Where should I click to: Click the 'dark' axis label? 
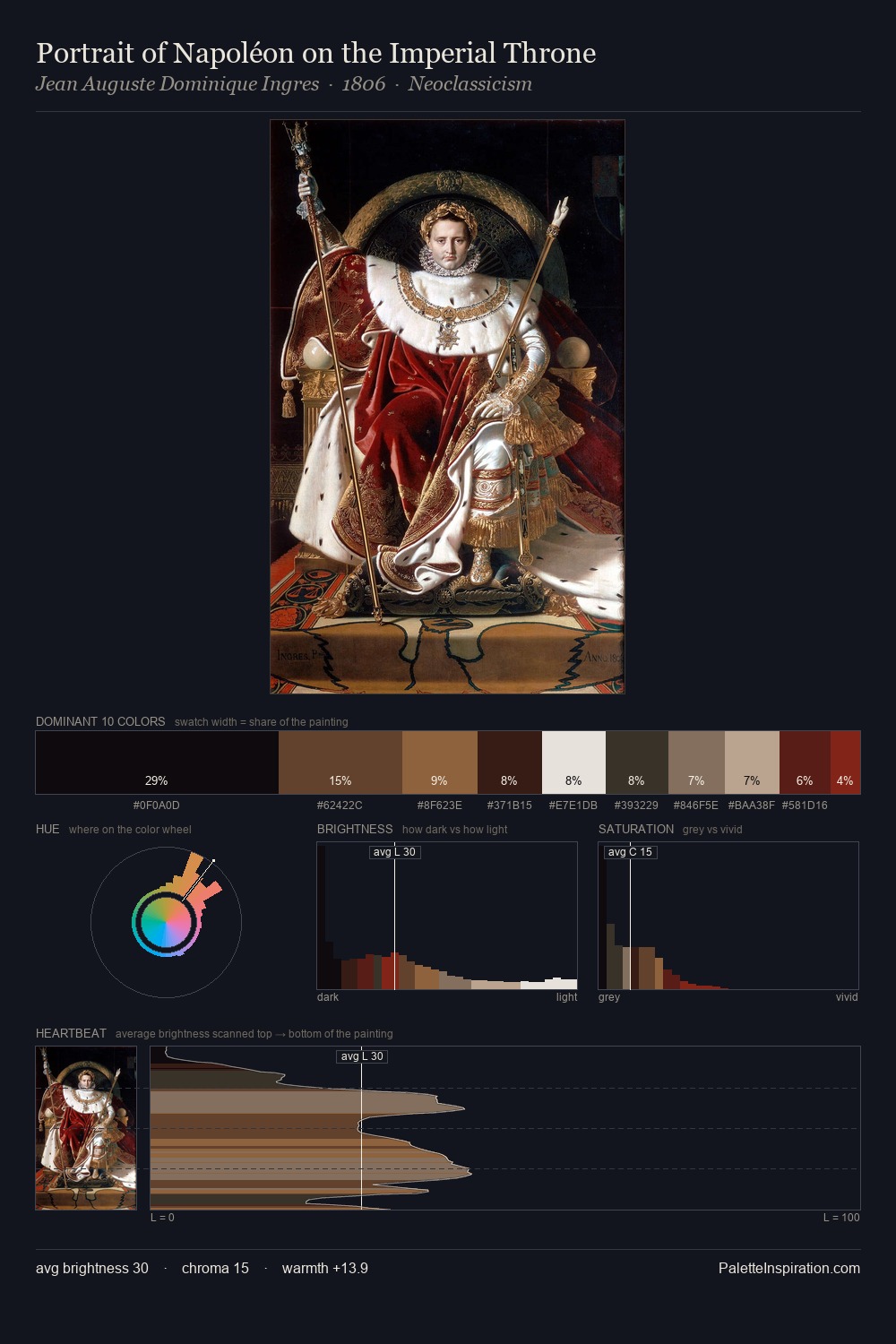coord(328,997)
